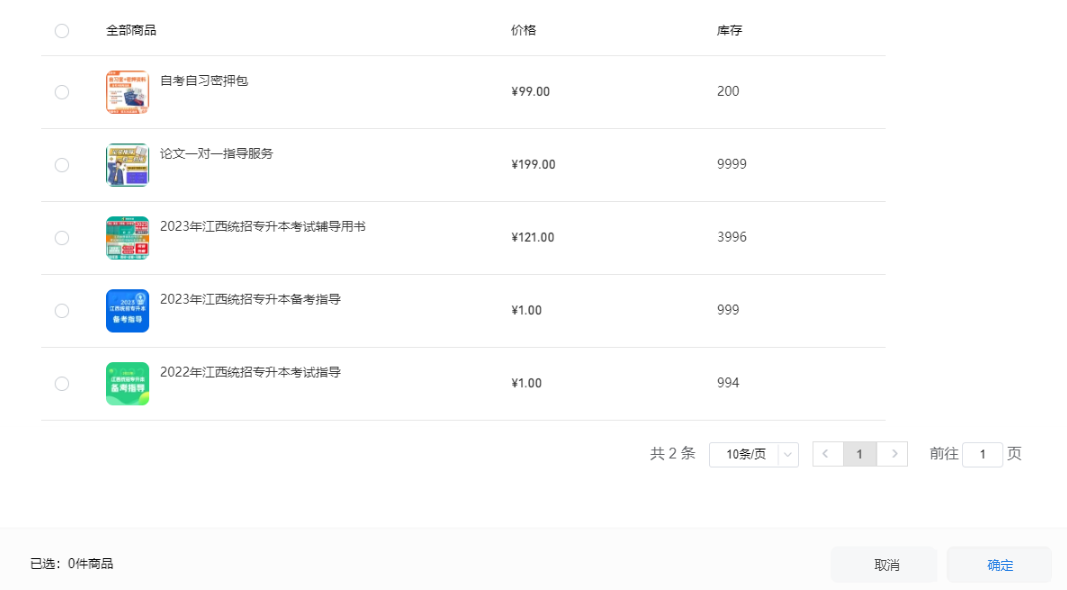Confirm selection with the 确定 button

coord(999,565)
